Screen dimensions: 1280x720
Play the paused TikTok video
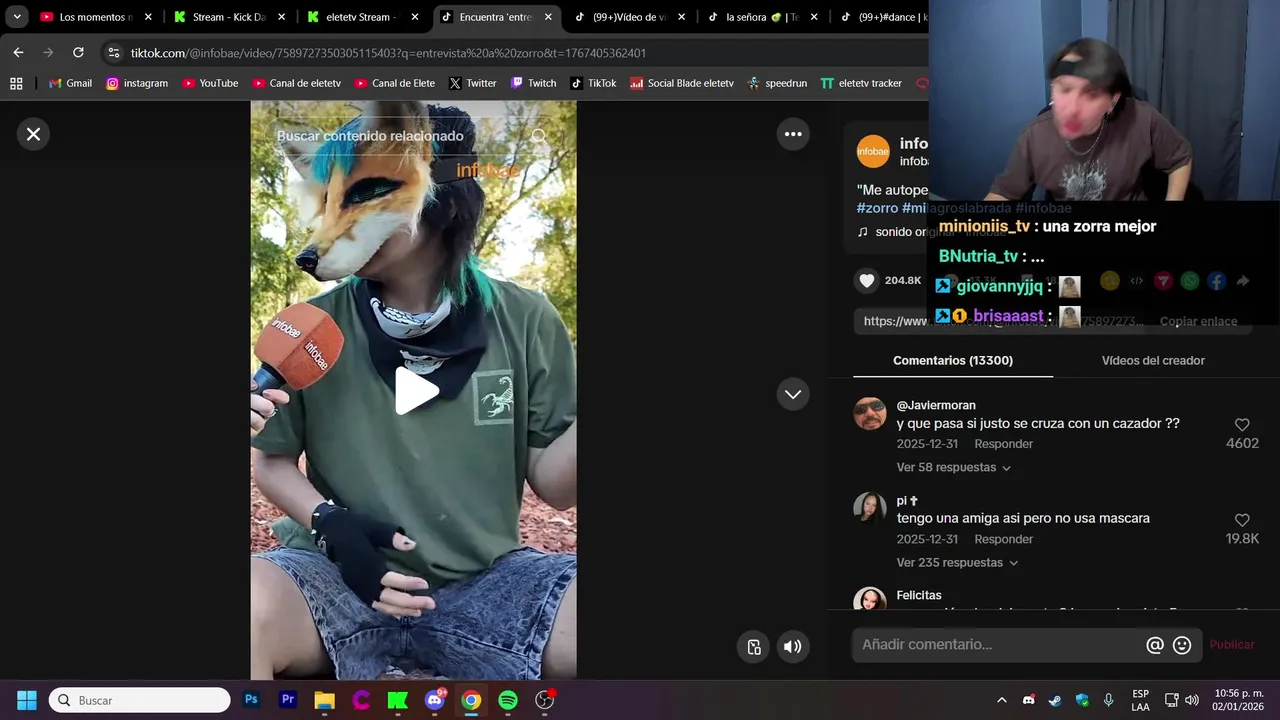416,391
